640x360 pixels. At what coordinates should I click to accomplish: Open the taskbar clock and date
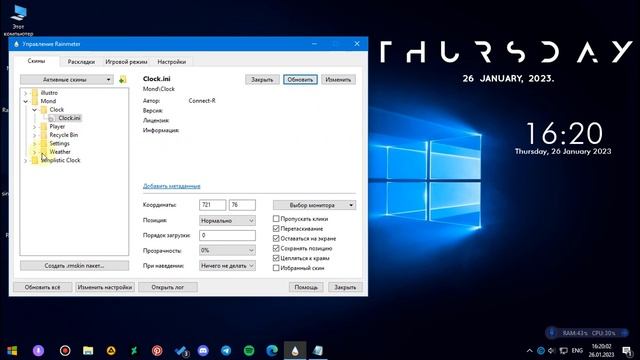pyautogui.click(x=601, y=351)
